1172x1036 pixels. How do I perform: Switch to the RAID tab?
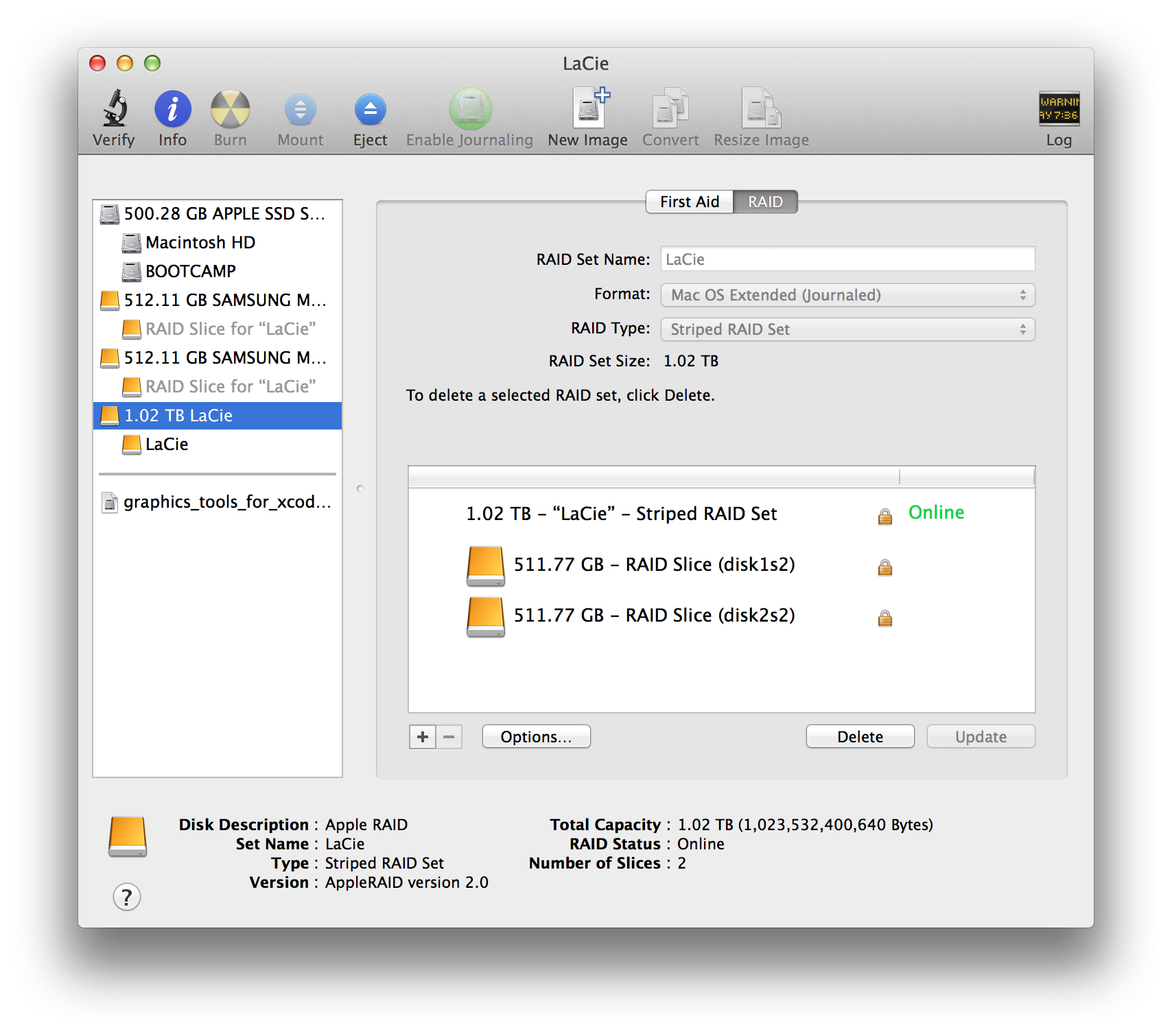(766, 202)
